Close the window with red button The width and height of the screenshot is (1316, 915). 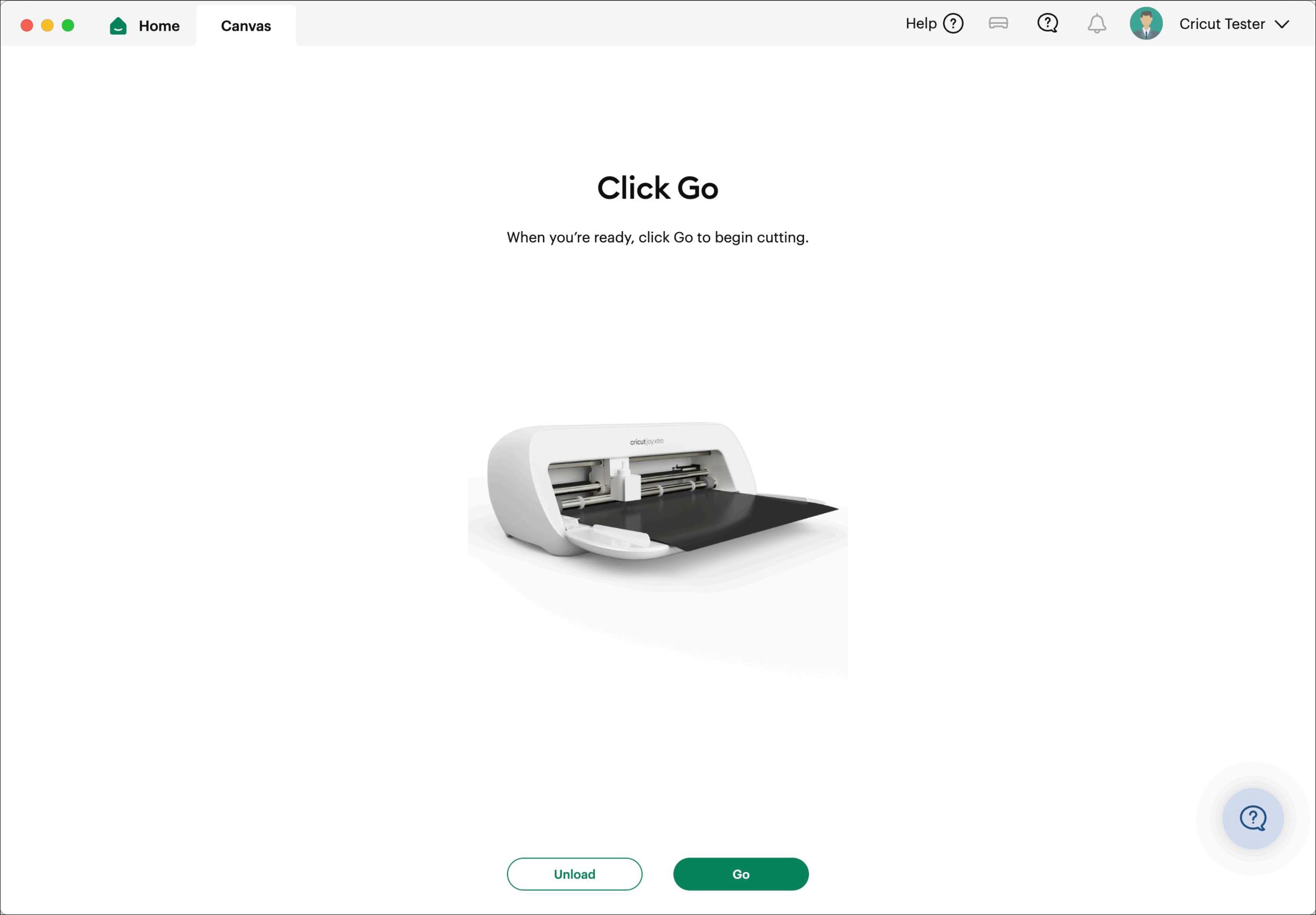[x=27, y=25]
